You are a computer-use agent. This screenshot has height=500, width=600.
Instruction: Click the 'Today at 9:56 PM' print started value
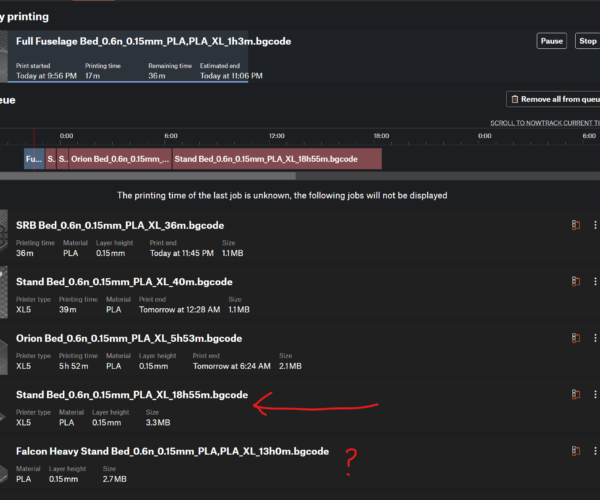tap(46, 76)
